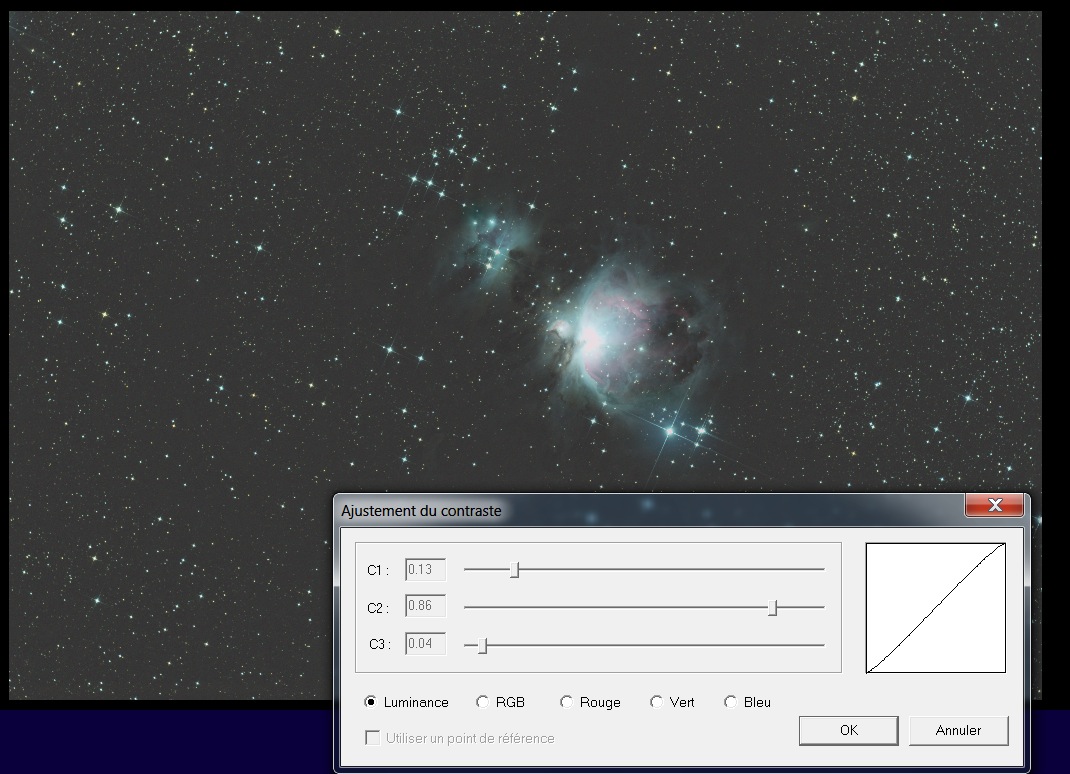The width and height of the screenshot is (1070, 774).
Task: Click the Annuler button
Action: 958,730
